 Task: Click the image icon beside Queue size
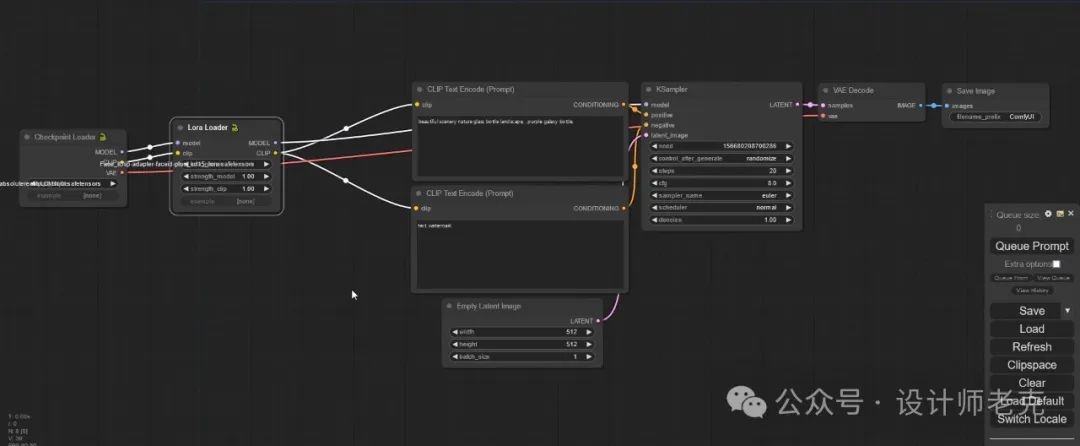1060,214
